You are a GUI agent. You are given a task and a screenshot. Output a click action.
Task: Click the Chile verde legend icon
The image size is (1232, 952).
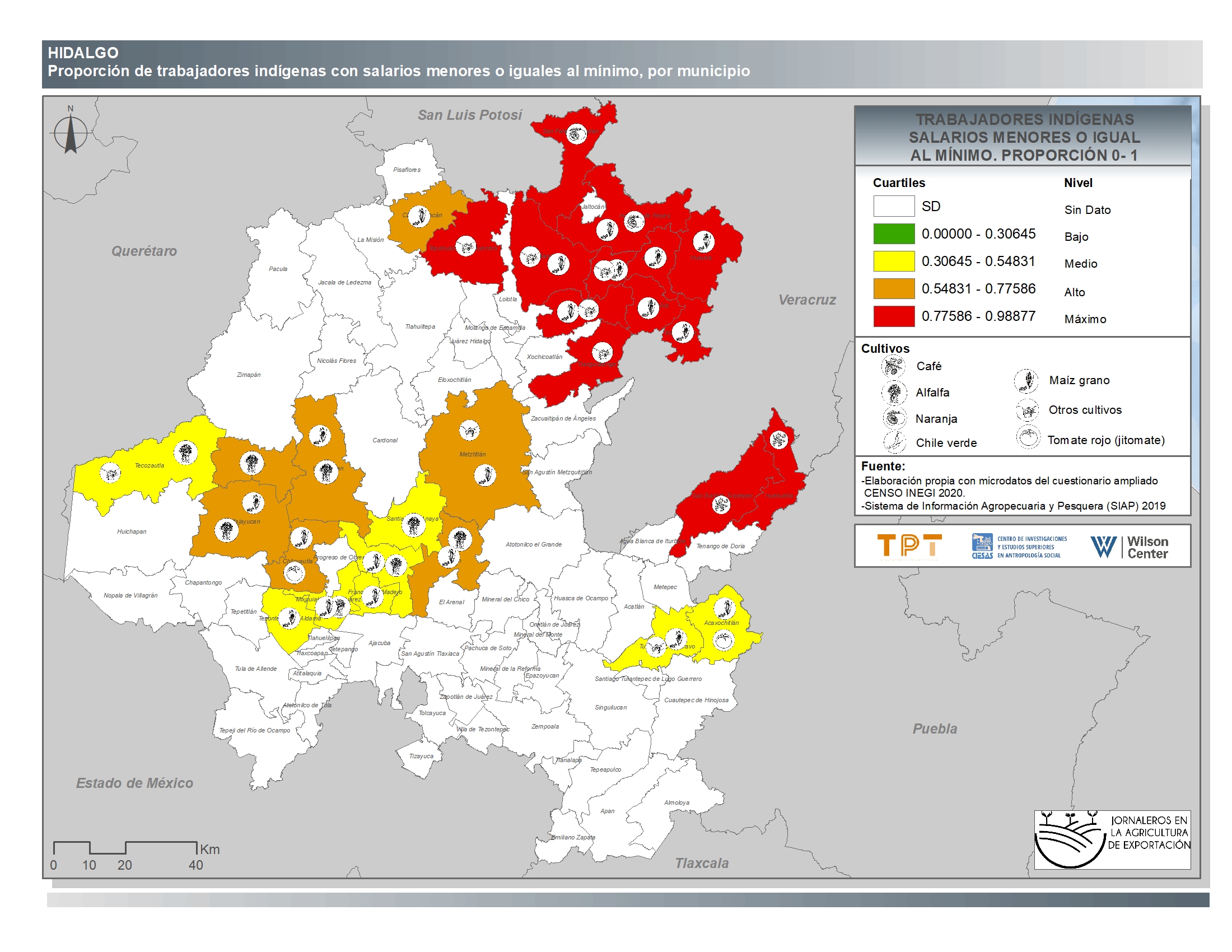click(894, 442)
